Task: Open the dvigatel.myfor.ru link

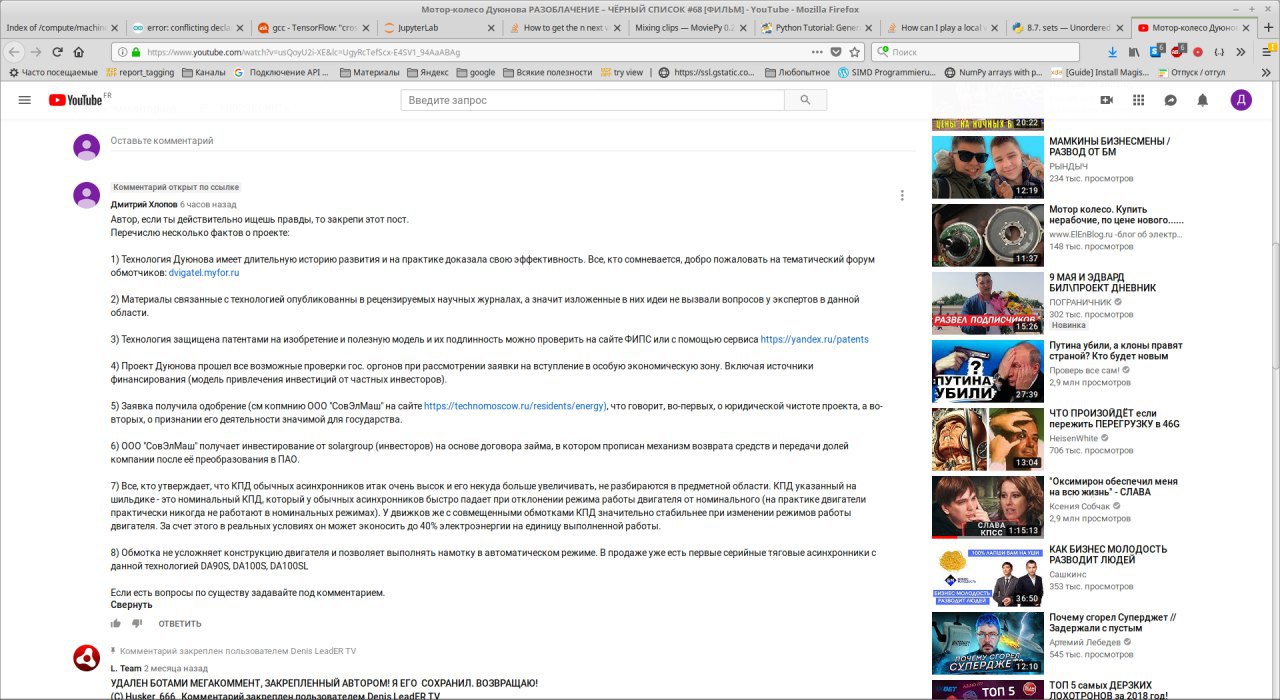Action: click(204, 272)
